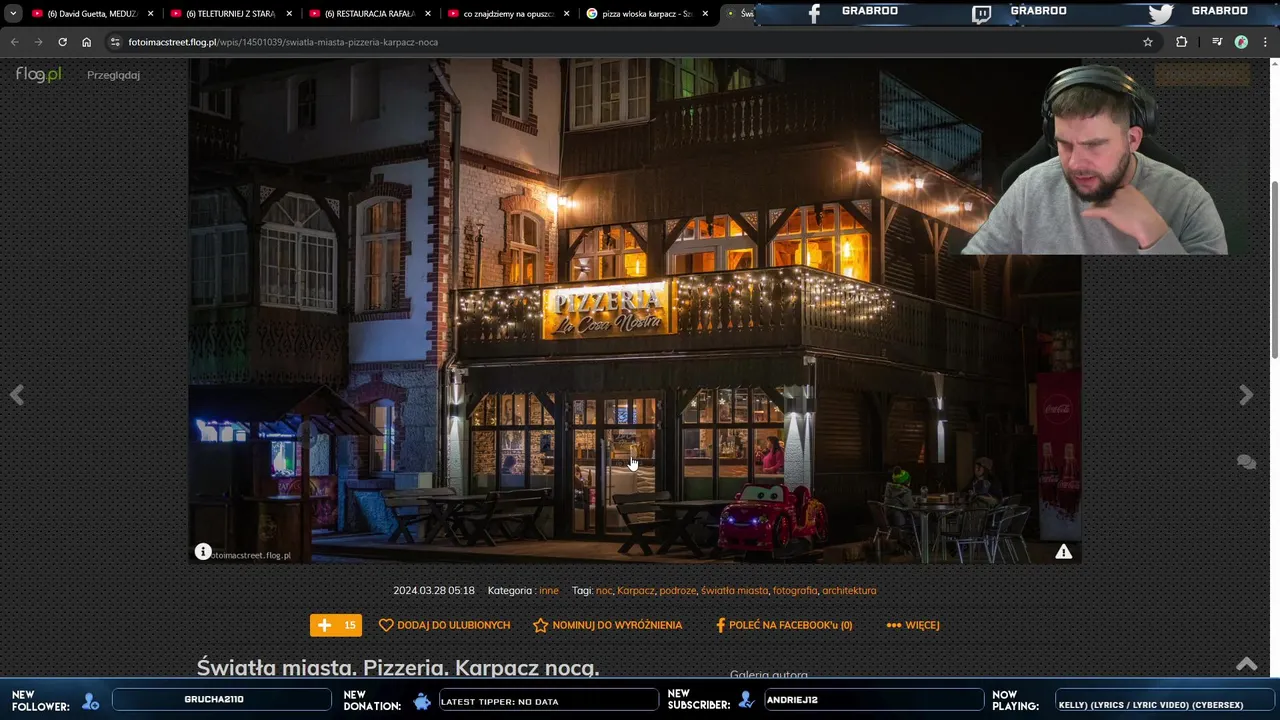Close the RESTAURACJA RAFAŁA tab
This screenshot has width=1280, height=720.
point(428,14)
